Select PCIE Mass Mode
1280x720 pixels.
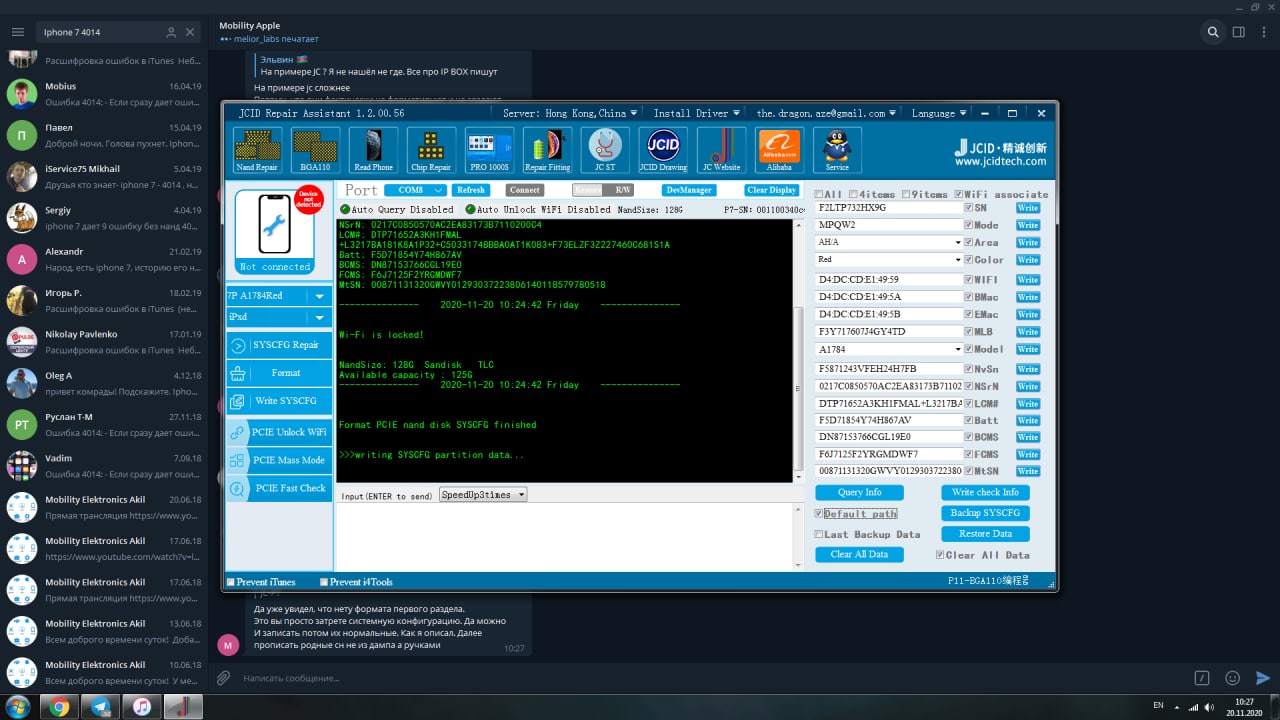pyautogui.click(x=279, y=460)
